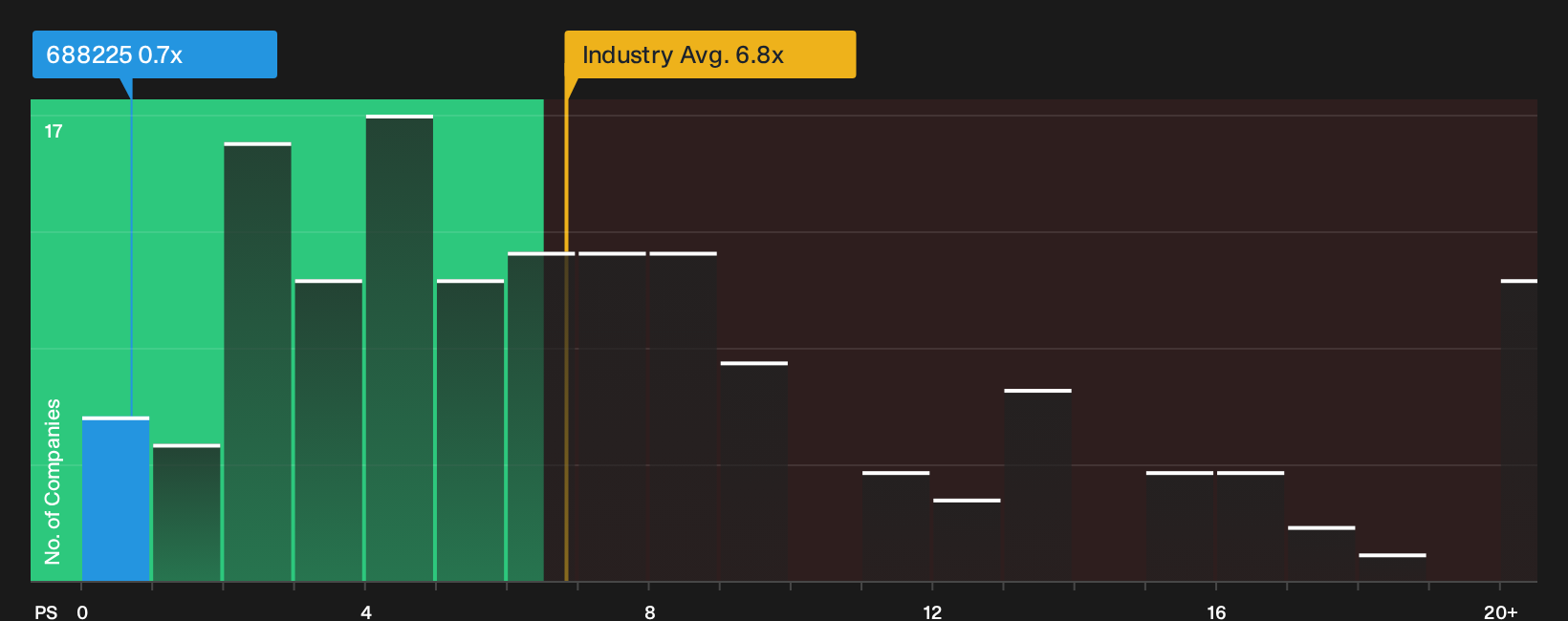Click the x-axis label '20+'
Screen dimensions: 1568x621
click(x=1501, y=612)
